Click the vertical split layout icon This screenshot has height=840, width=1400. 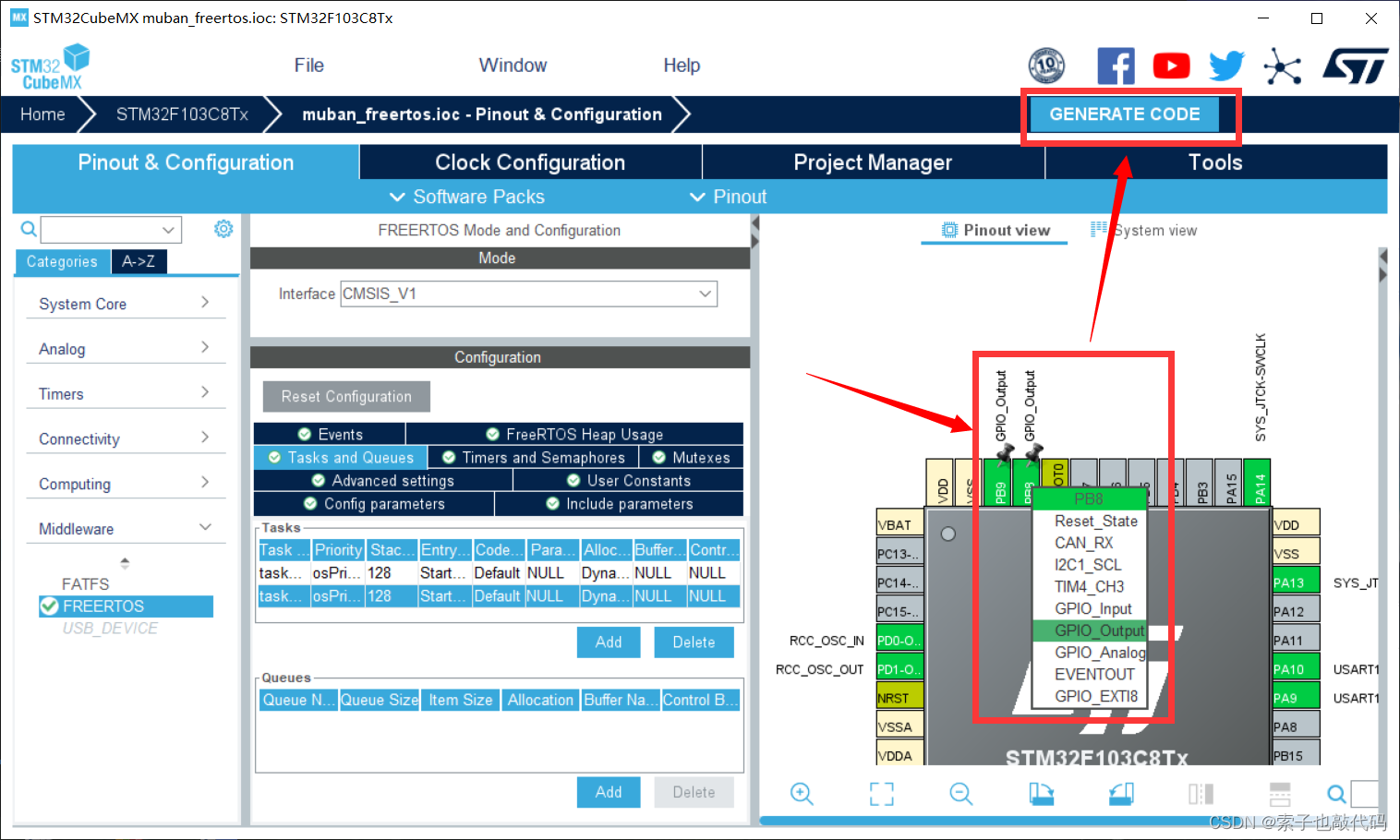[1201, 794]
